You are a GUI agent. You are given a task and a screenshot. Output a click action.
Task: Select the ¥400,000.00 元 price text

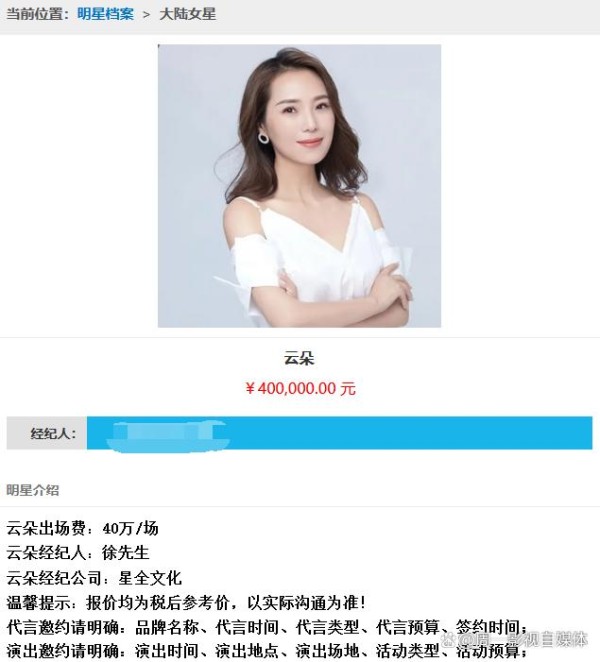pos(301,388)
